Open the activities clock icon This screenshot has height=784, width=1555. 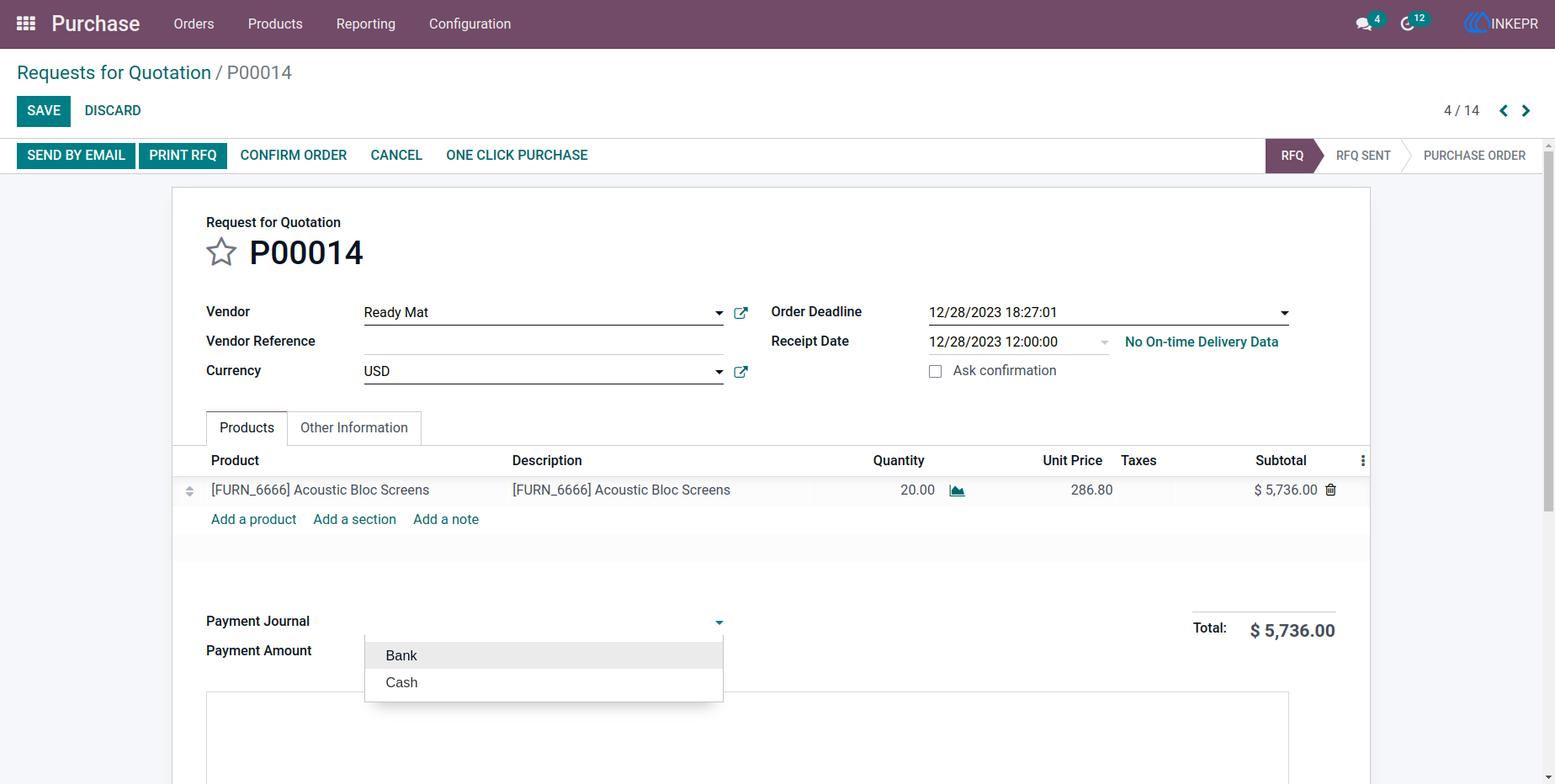point(1407,24)
